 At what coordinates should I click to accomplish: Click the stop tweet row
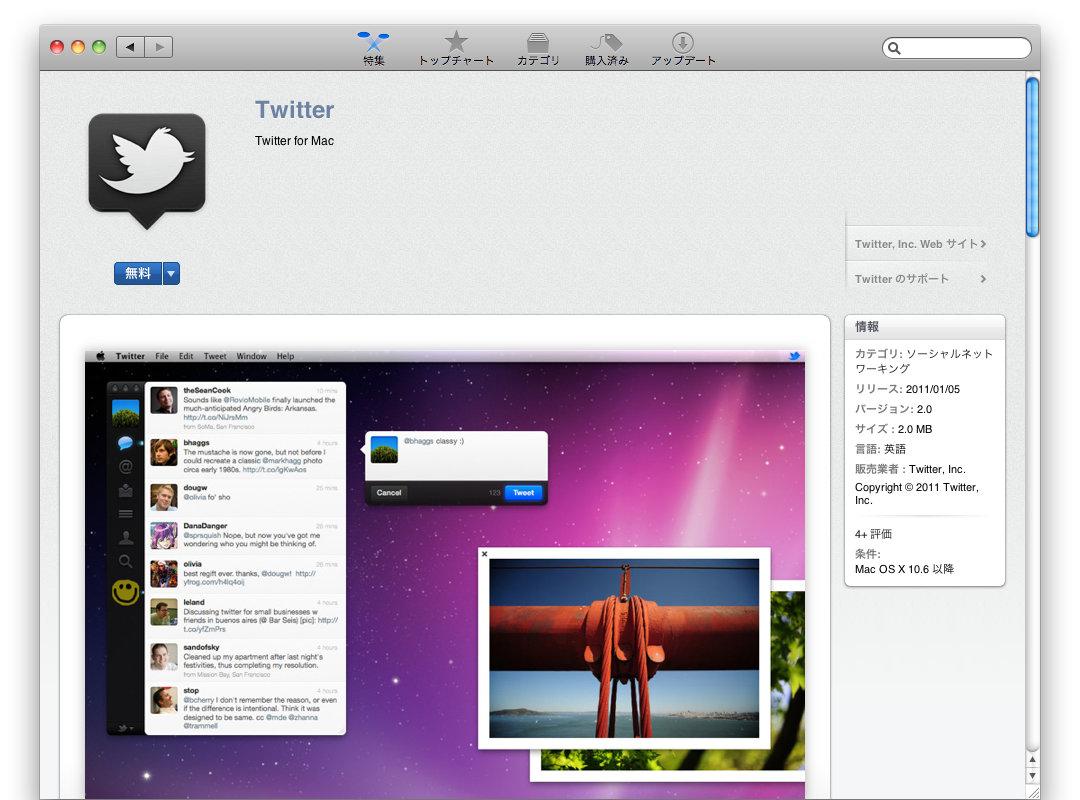tap(245, 708)
